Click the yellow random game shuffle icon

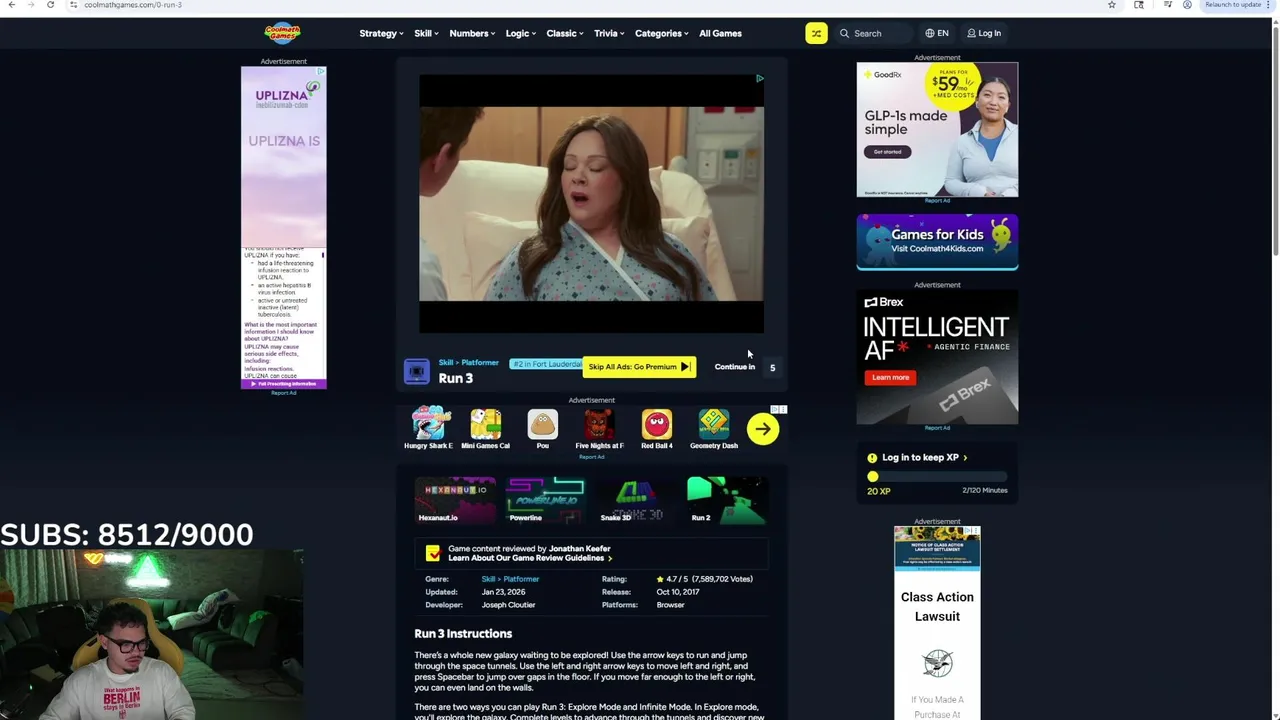(x=816, y=33)
